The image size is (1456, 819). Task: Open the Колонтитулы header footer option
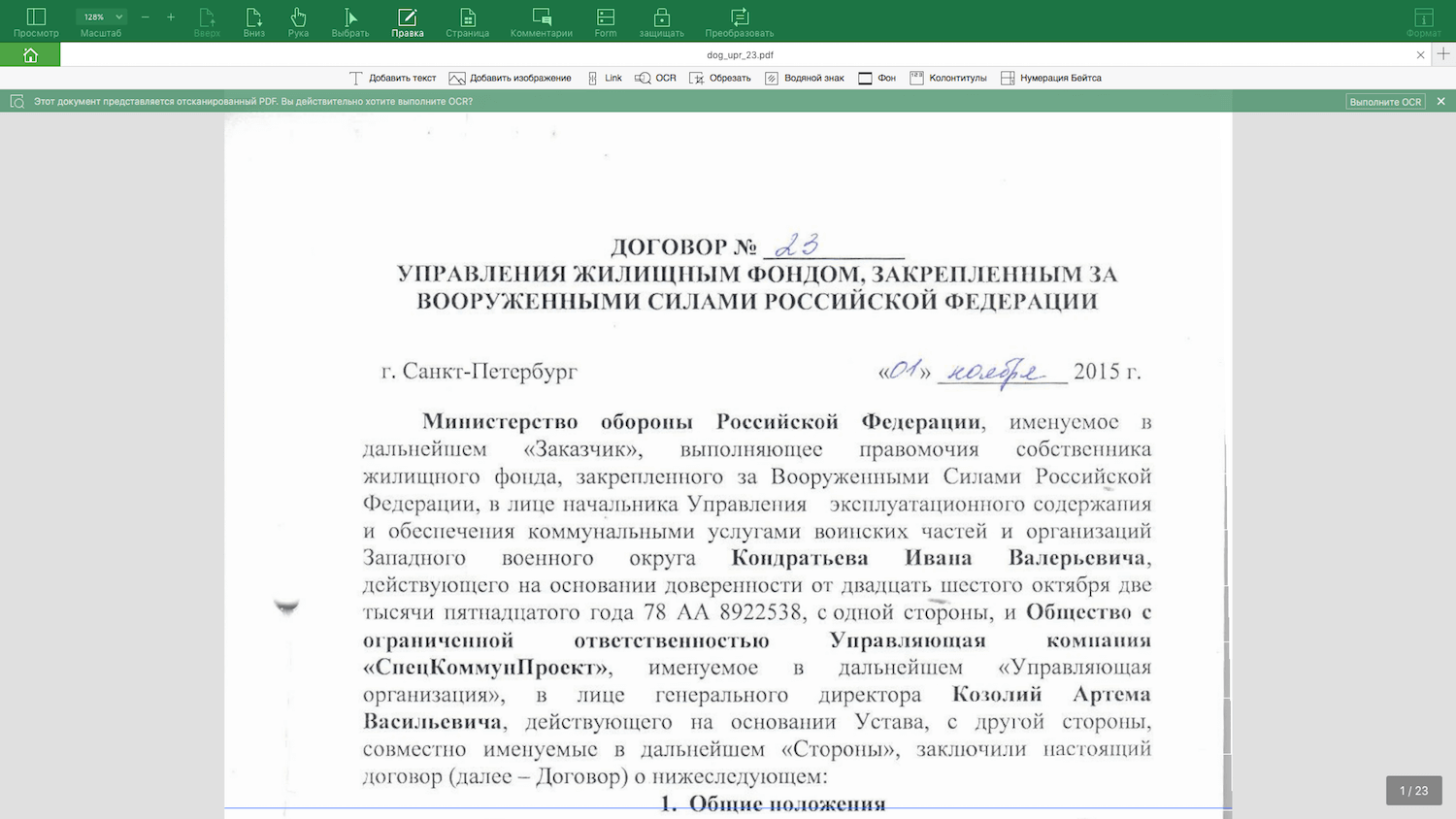tap(948, 78)
